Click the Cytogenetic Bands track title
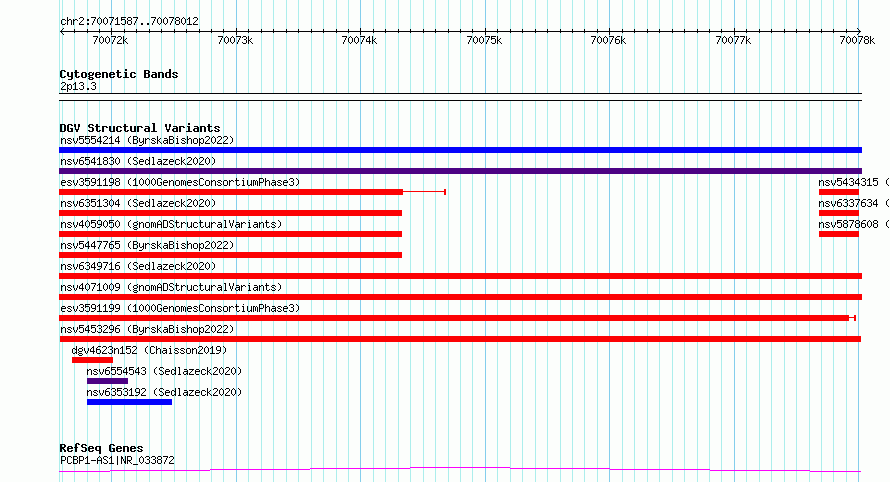890x482 pixels. [119, 74]
